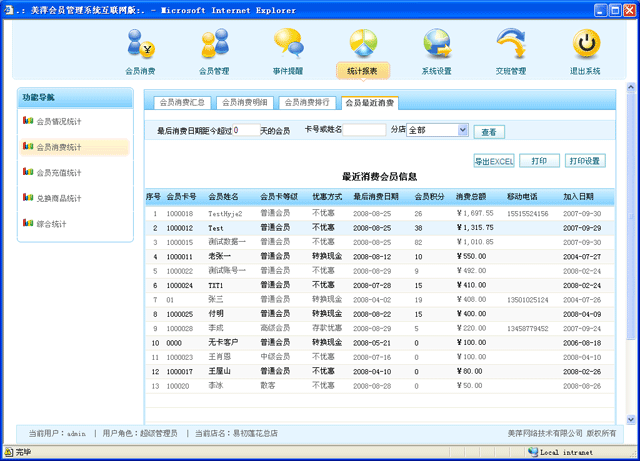Select the 张三 member name
Image resolution: width=640 pixels, height=461 pixels.
pos(216,299)
